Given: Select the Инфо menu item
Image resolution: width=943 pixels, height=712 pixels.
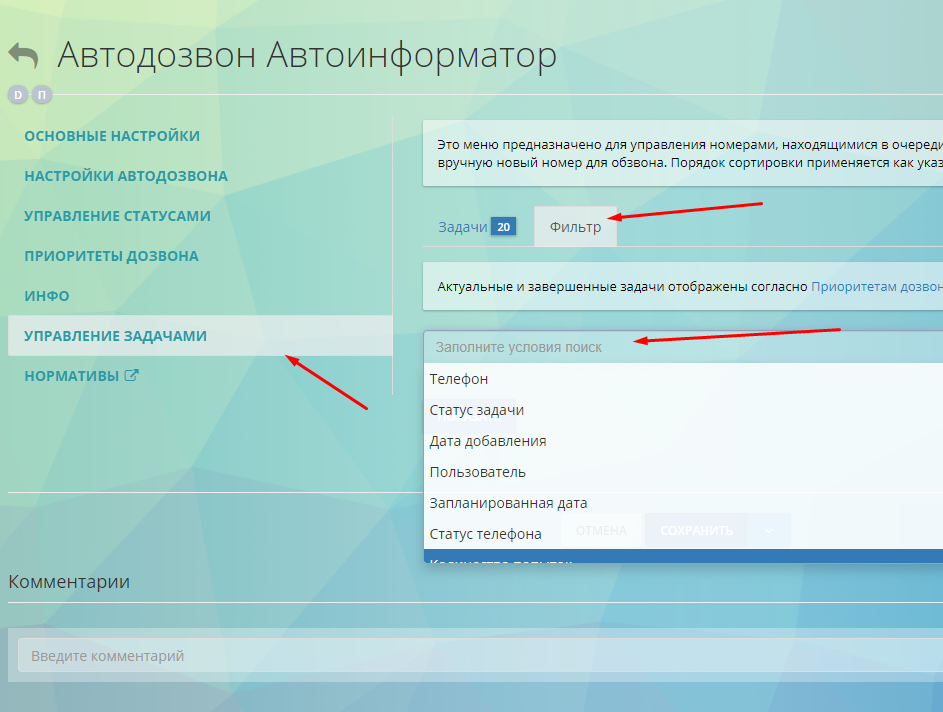Looking at the screenshot, I should 47,296.
